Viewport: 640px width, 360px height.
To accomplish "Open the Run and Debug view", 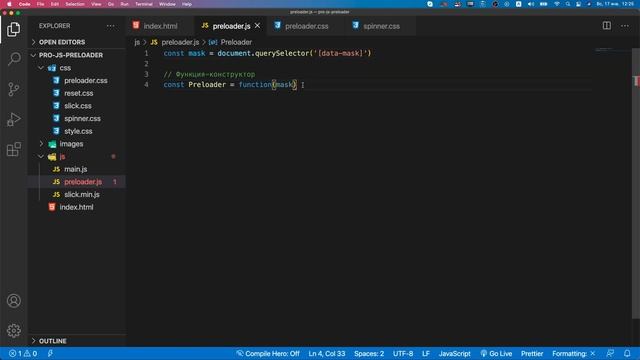I will coord(13,119).
